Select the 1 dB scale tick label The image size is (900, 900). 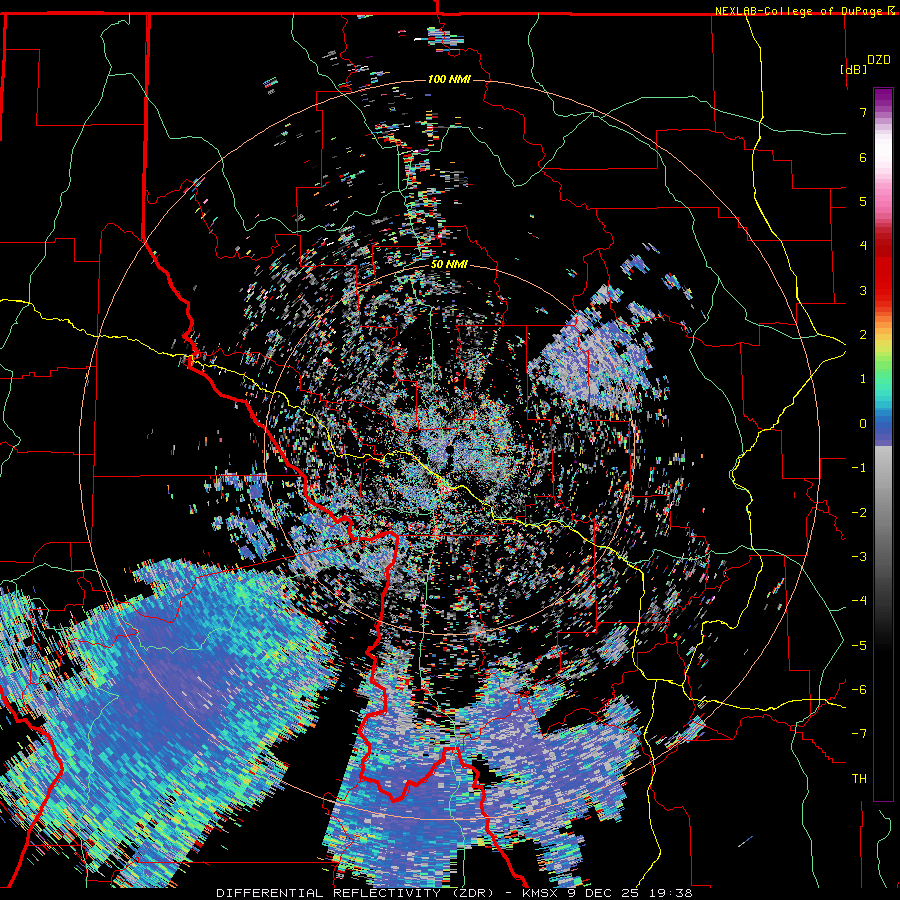[863, 379]
